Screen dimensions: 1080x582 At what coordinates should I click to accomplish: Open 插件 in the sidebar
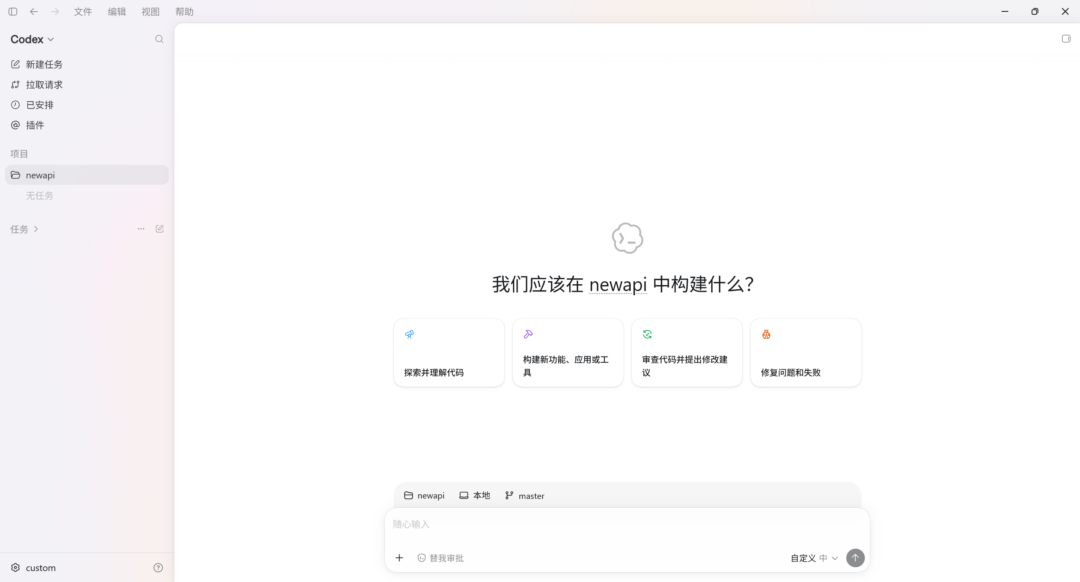point(87,125)
